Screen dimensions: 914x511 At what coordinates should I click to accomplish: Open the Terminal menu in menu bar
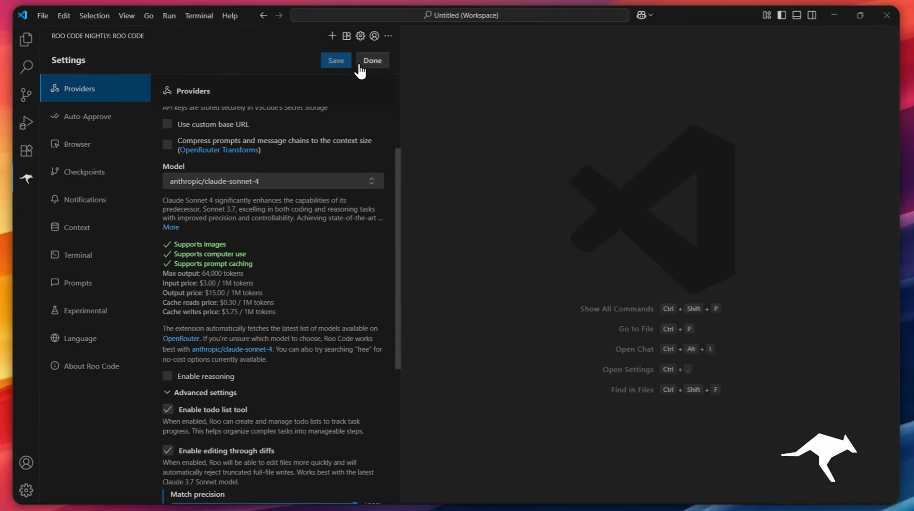(x=199, y=16)
